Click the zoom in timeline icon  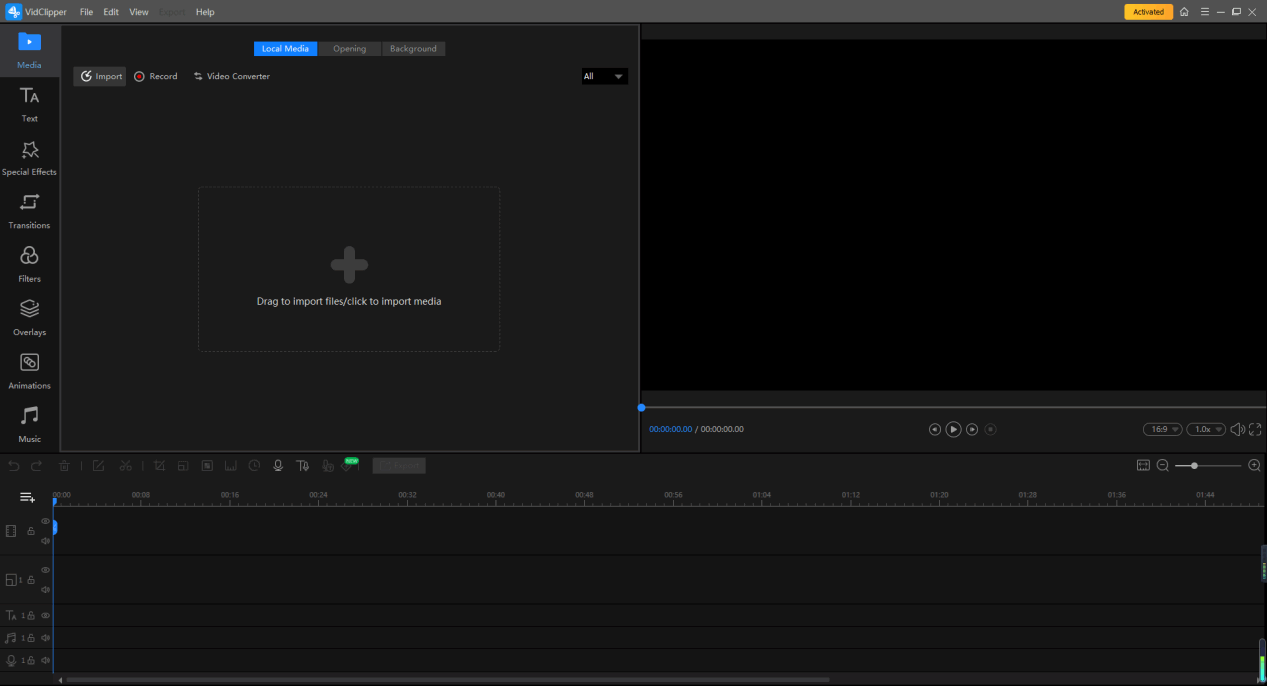click(x=1254, y=466)
